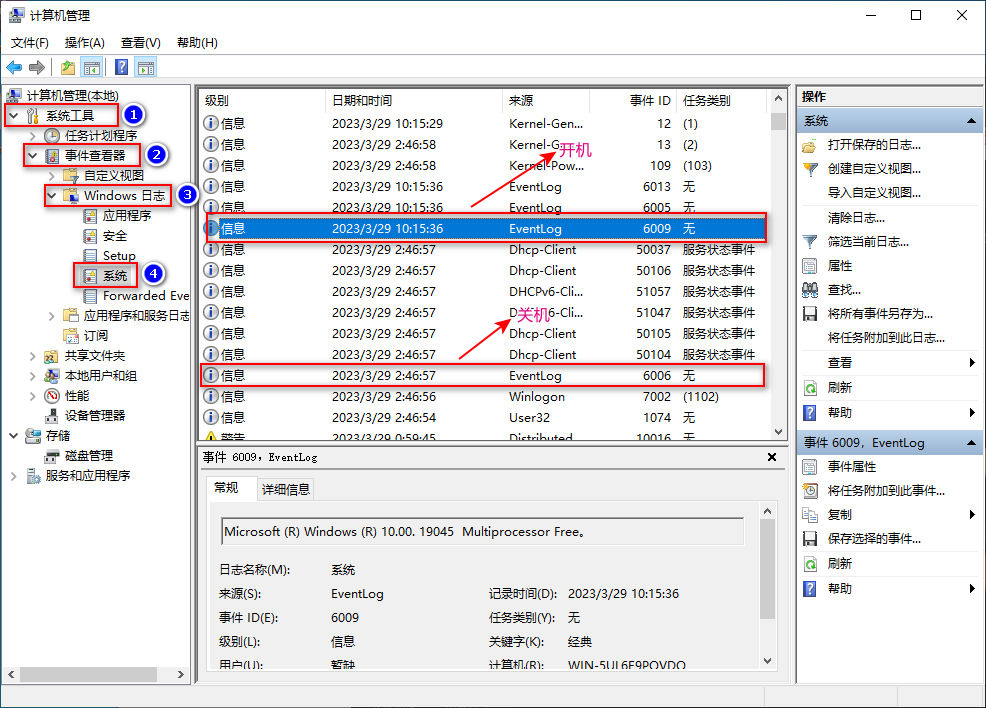The width and height of the screenshot is (986, 708).
Task: Close the event 6009 preview pane
Action: [x=772, y=457]
